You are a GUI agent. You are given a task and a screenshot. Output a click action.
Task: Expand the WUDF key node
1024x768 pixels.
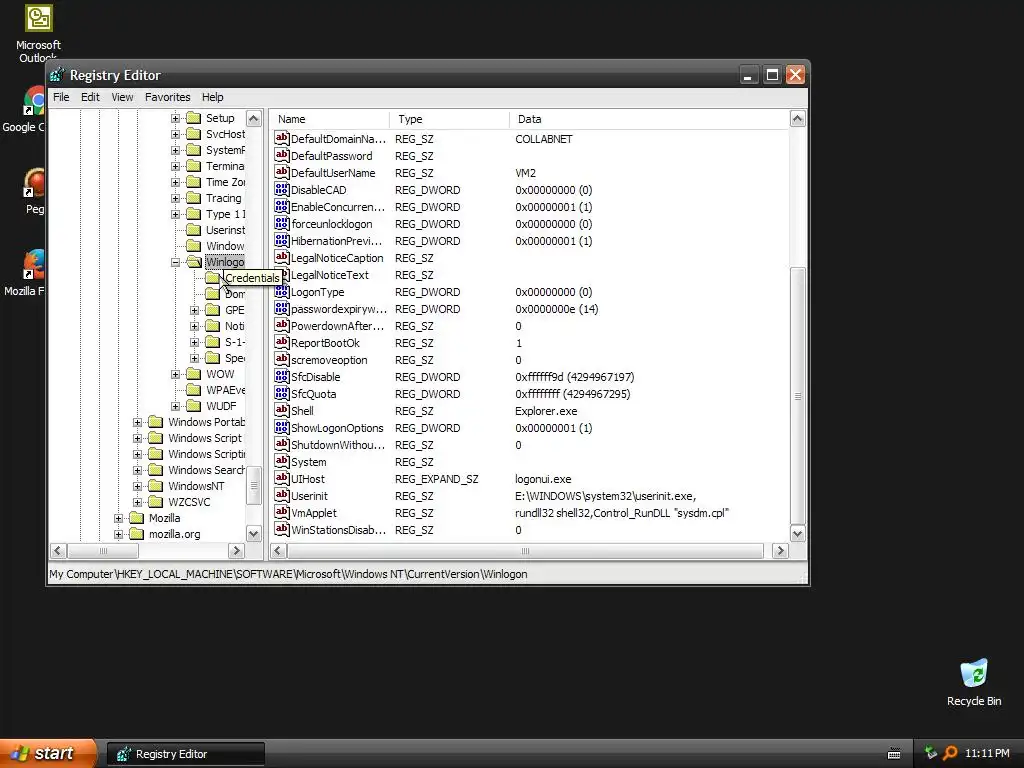click(x=175, y=406)
